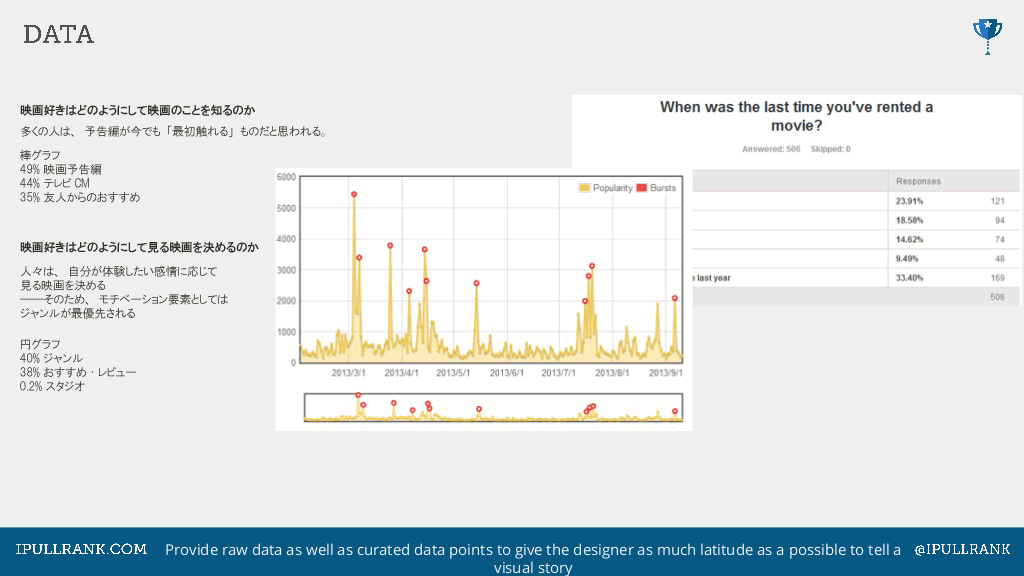This screenshot has width=1024, height=576.
Task: Open the IPULLRANK.COM link in the footer
Action: (82, 549)
